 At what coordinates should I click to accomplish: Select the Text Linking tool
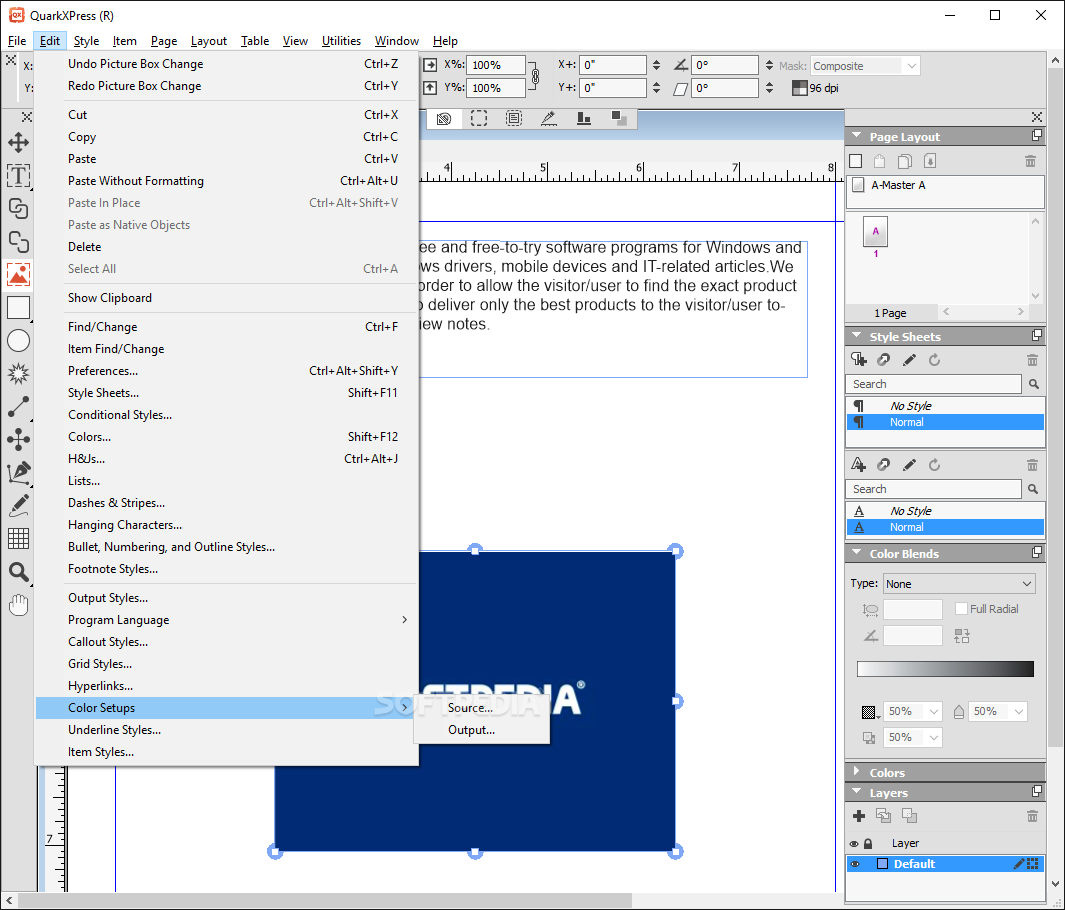coord(18,208)
